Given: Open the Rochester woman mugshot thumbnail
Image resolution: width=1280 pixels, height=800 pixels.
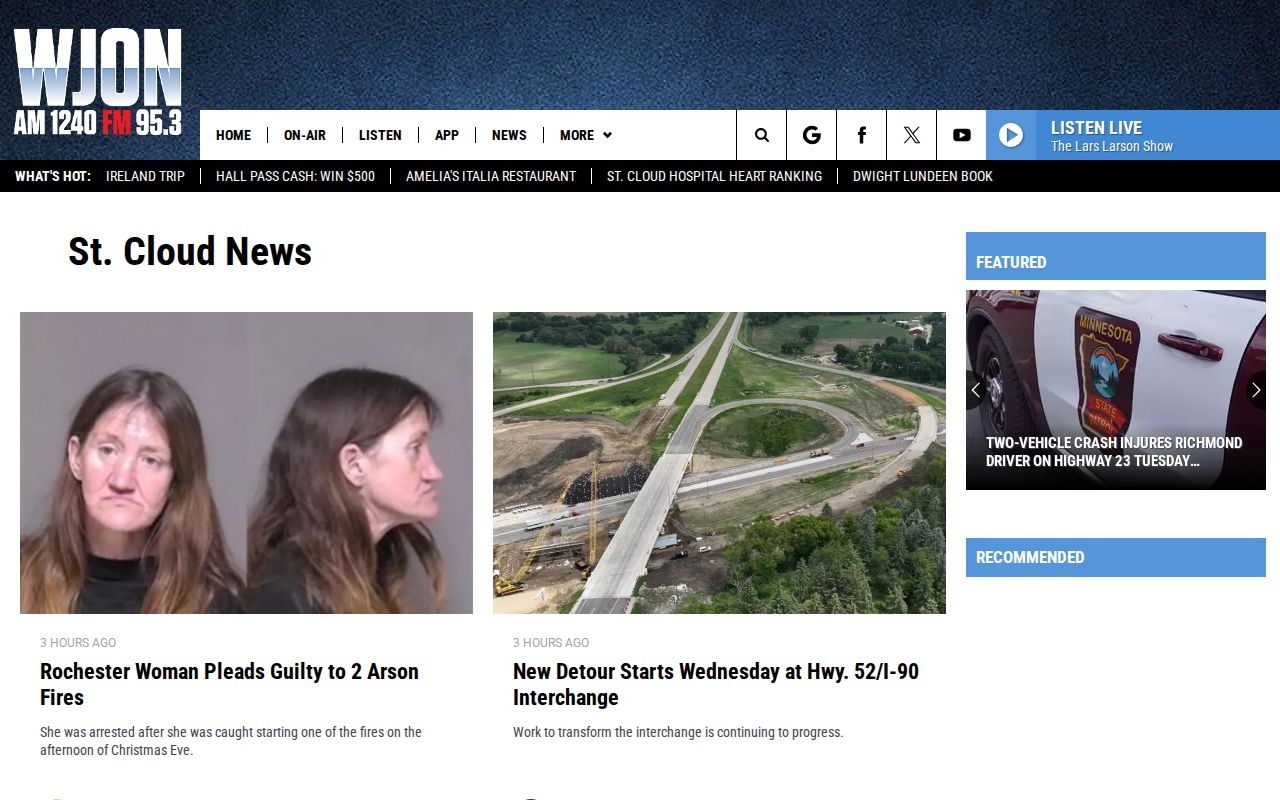Looking at the screenshot, I should 246,463.
